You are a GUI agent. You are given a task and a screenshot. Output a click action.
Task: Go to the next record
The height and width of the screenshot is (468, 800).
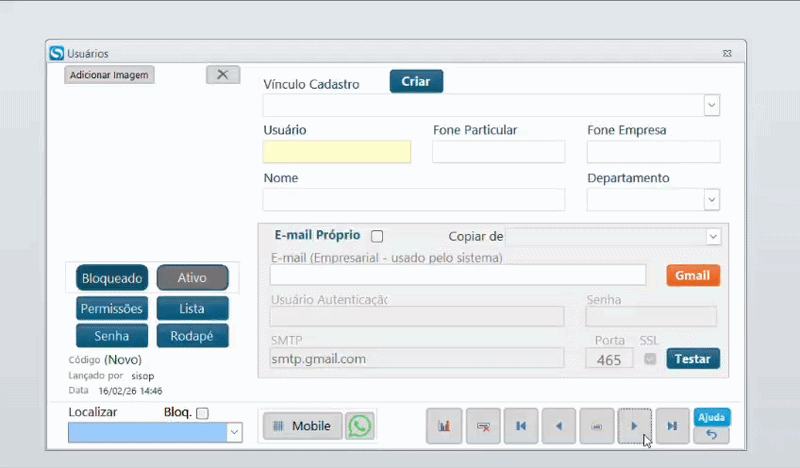tap(635, 426)
